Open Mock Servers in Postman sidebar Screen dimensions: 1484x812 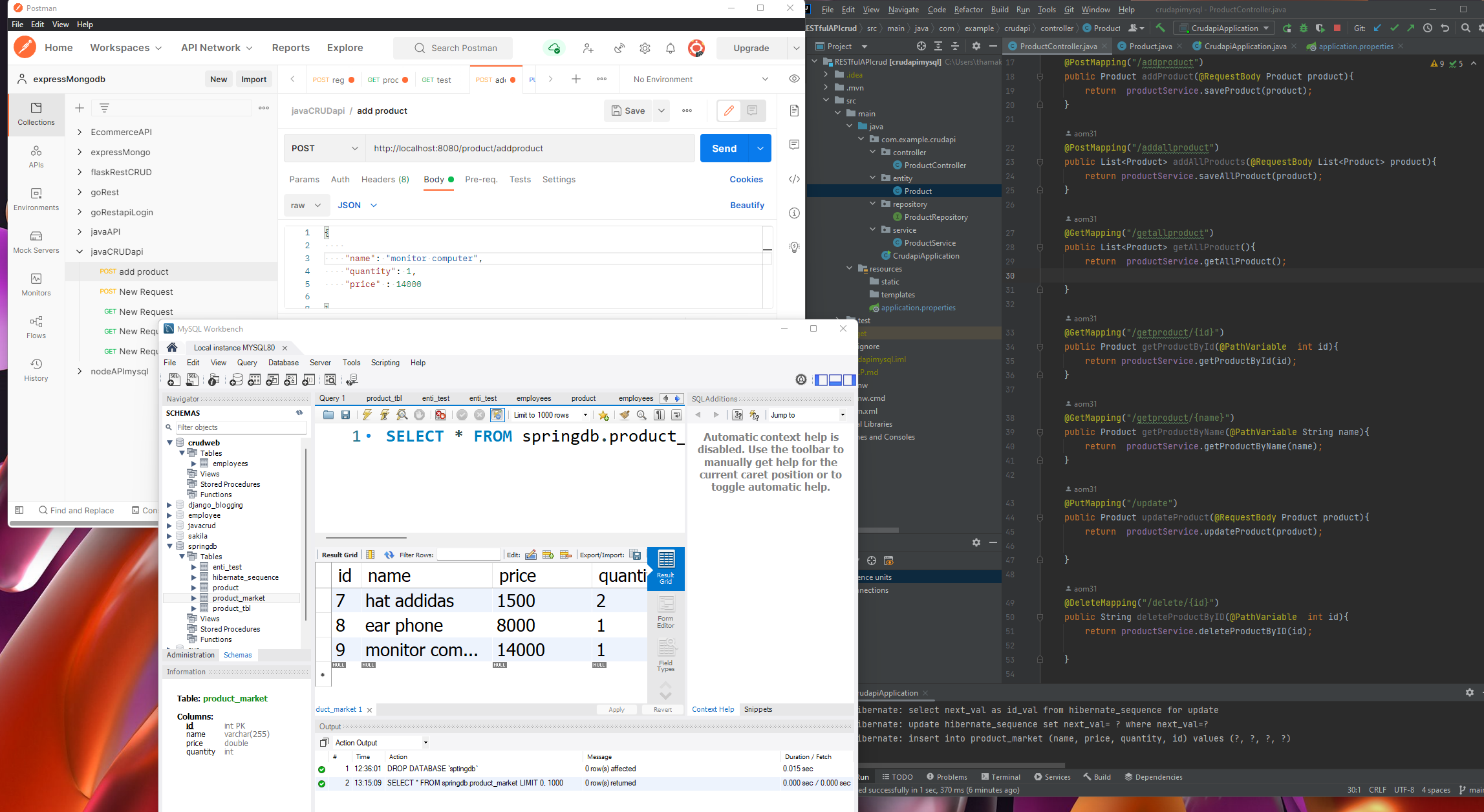36,242
